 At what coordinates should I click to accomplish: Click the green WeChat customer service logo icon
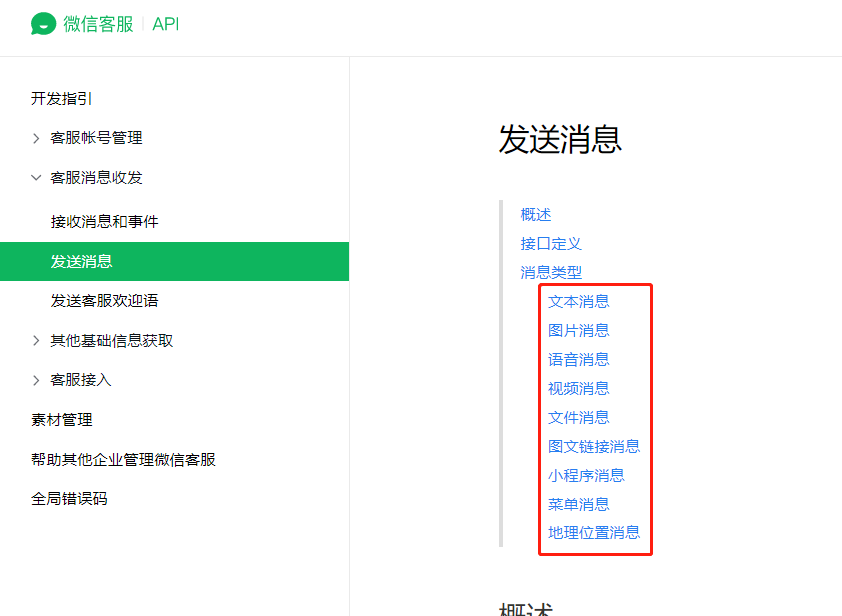coord(43,24)
